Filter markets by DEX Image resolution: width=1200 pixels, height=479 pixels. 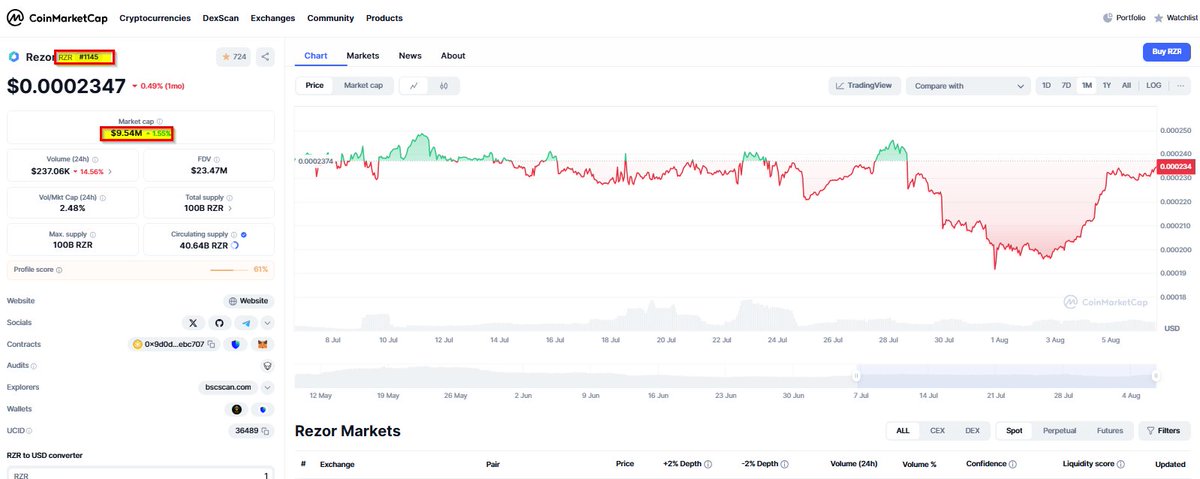point(971,431)
